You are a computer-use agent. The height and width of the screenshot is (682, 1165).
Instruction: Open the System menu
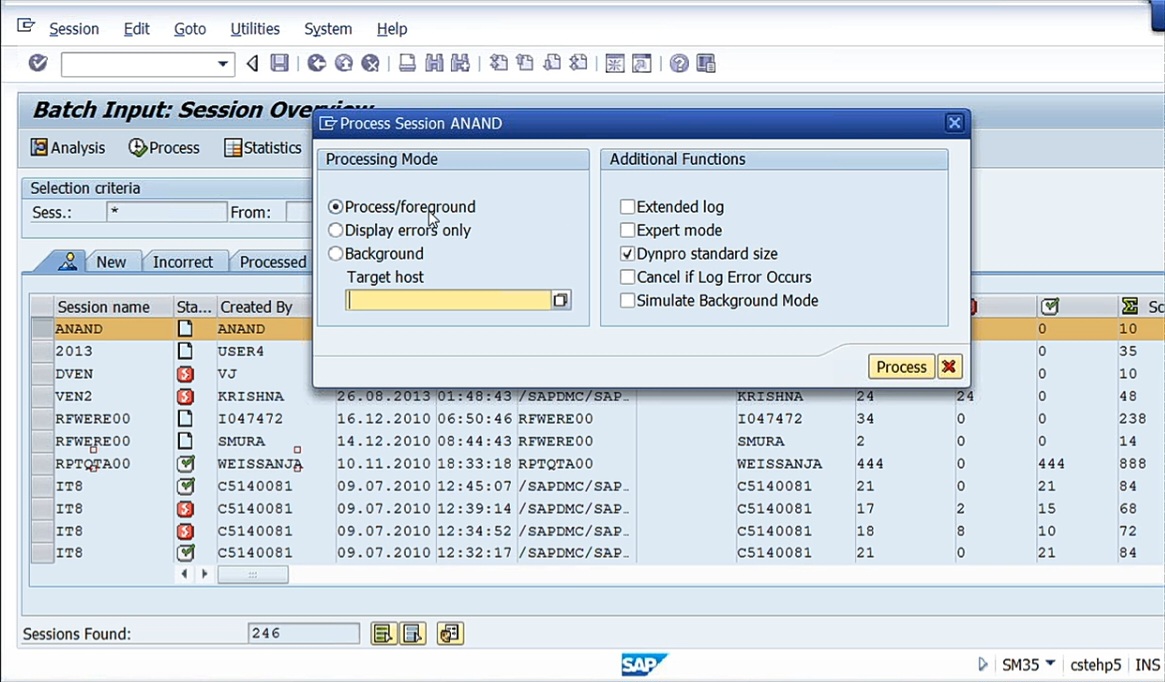click(x=328, y=29)
